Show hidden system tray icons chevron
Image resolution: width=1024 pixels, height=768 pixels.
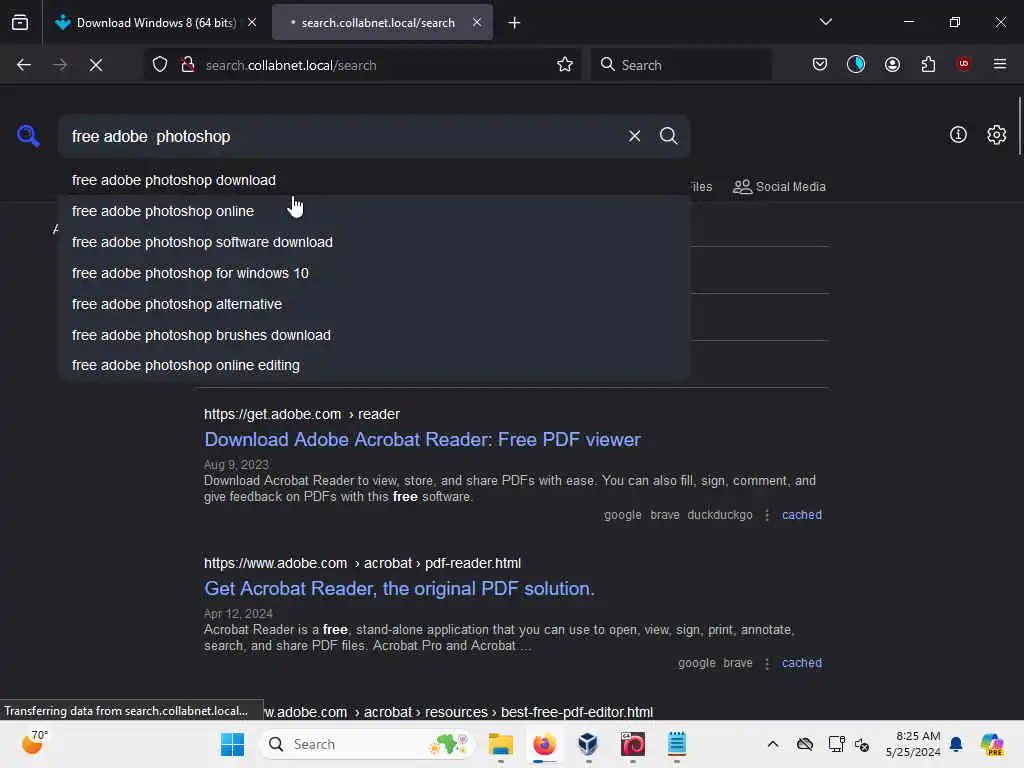click(773, 744)
